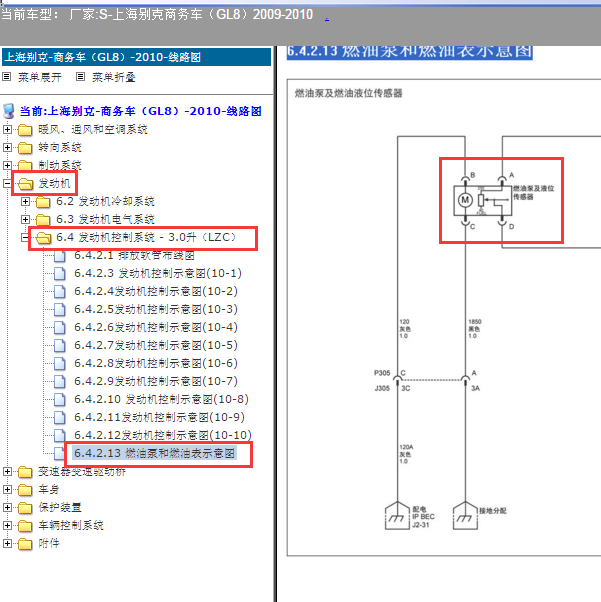Click the 菜单折叠 link

(x=114, y=77)
